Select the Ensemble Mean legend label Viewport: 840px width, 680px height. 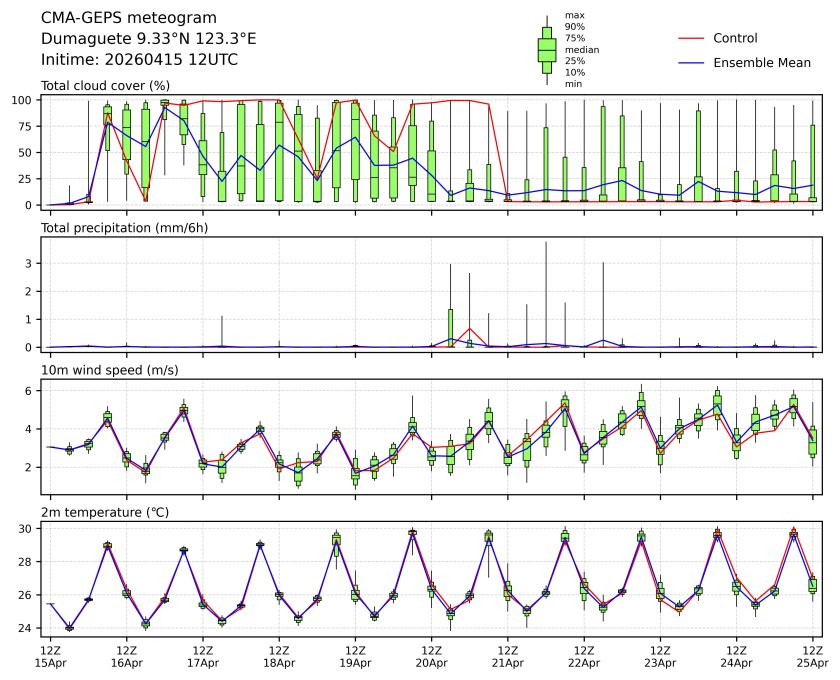762,62
